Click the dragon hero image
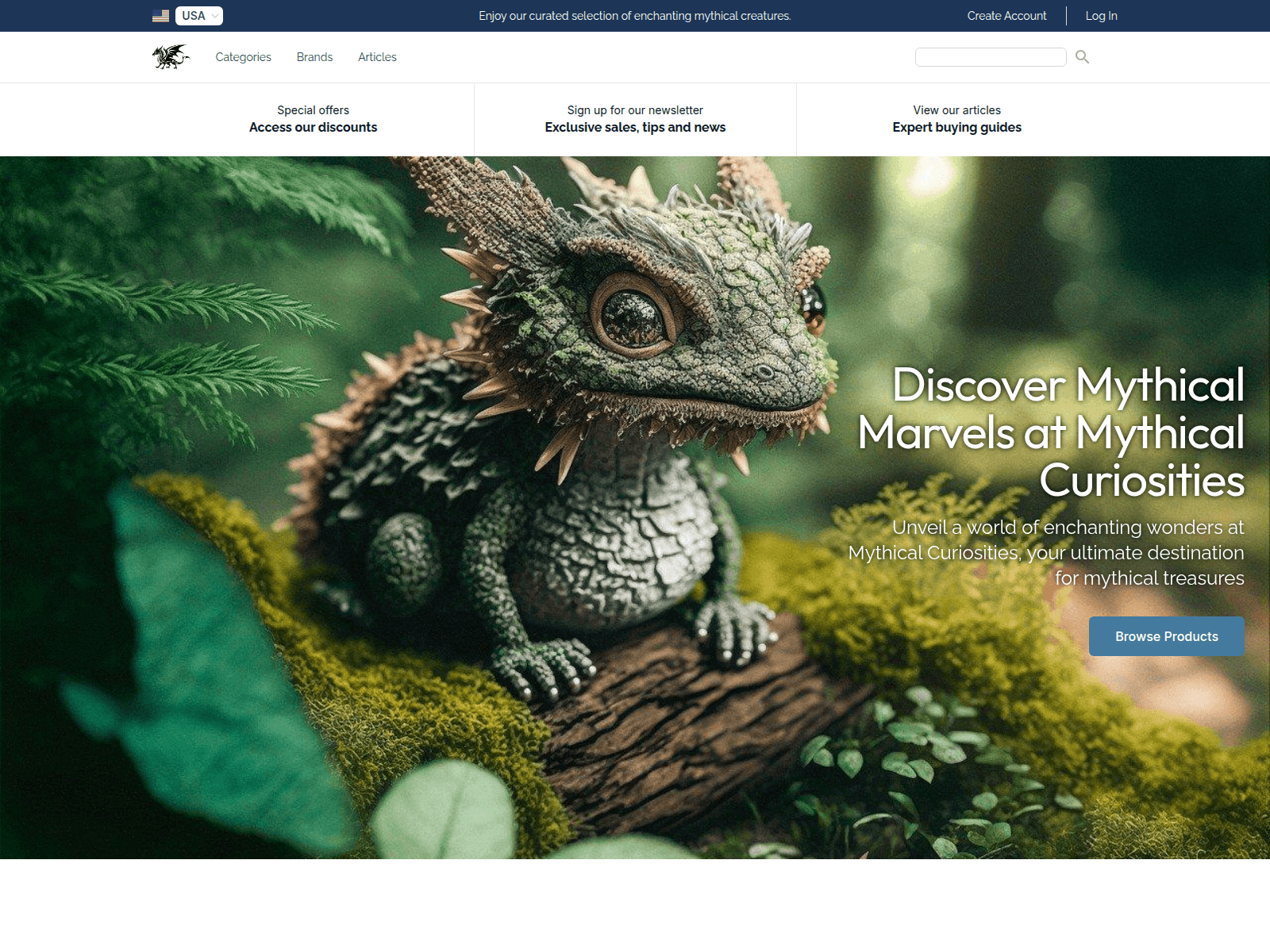This screenshot has height=952, width=1270. 556,476
